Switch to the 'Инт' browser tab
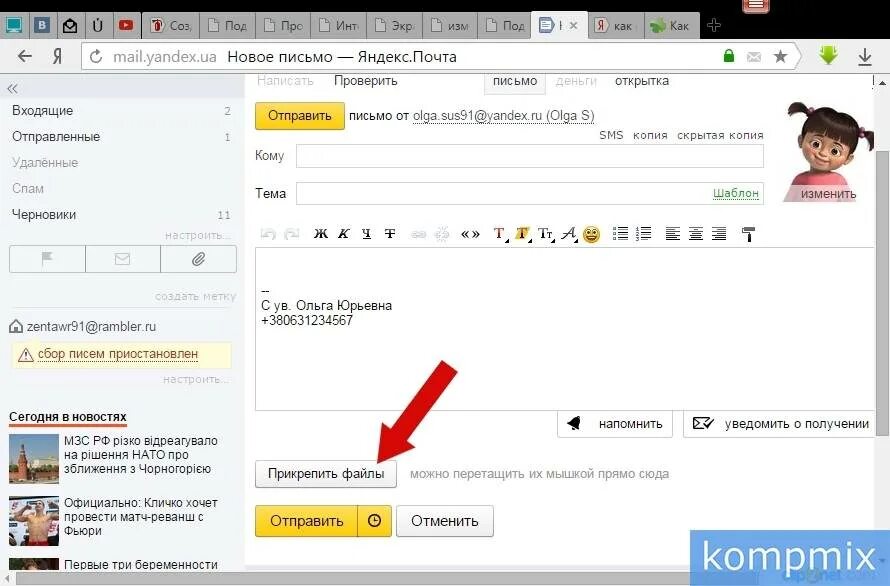Screen dimensions: 890x586 tap(338, 26)
